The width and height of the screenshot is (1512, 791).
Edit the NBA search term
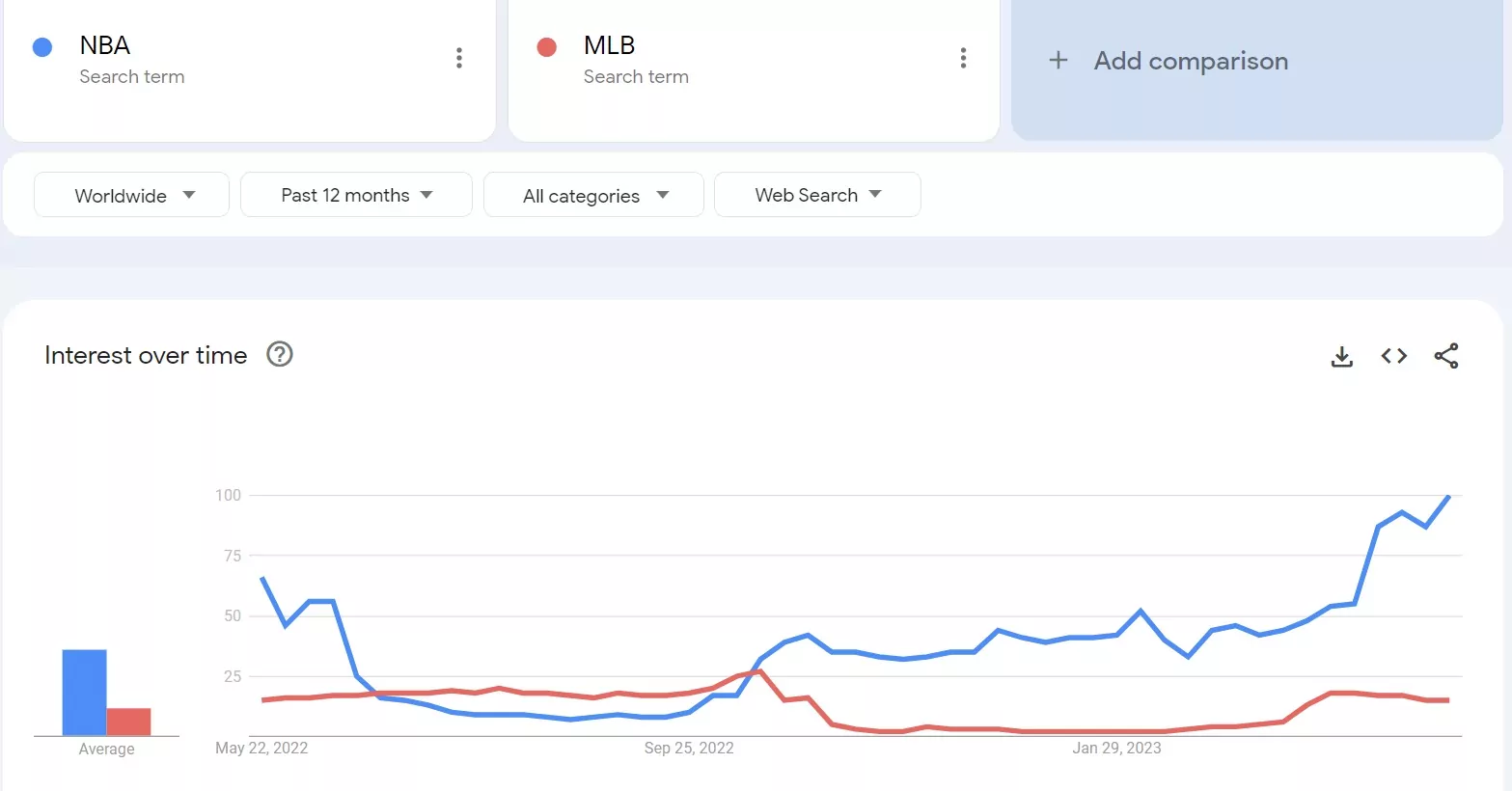pos(105,45)
